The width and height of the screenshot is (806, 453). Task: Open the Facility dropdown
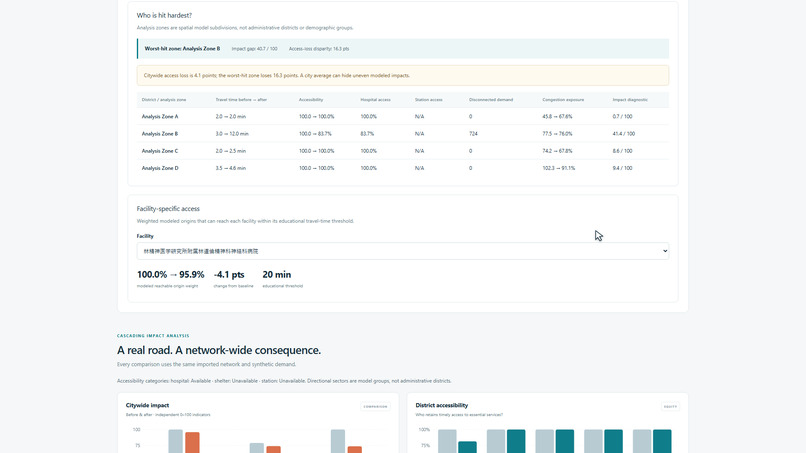pos(402,251)
